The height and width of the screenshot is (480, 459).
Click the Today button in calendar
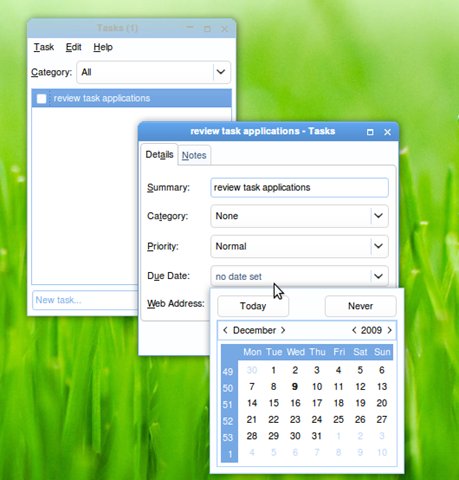click(x=253, y=306)
